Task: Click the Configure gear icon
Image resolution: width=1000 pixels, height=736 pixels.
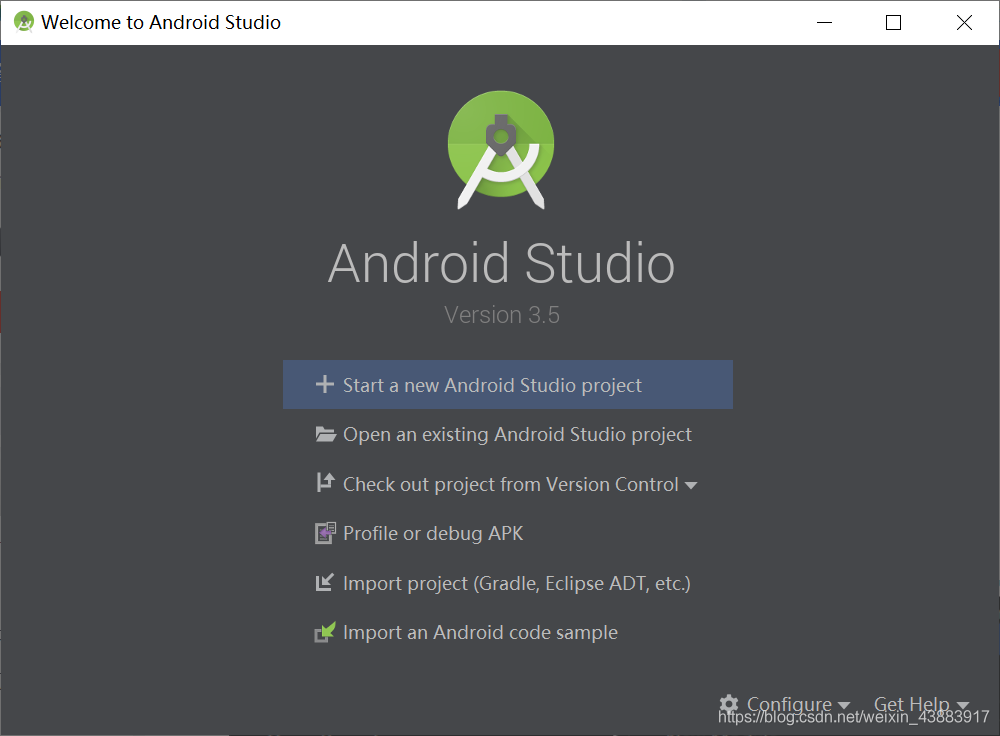Action: [729, 704]
